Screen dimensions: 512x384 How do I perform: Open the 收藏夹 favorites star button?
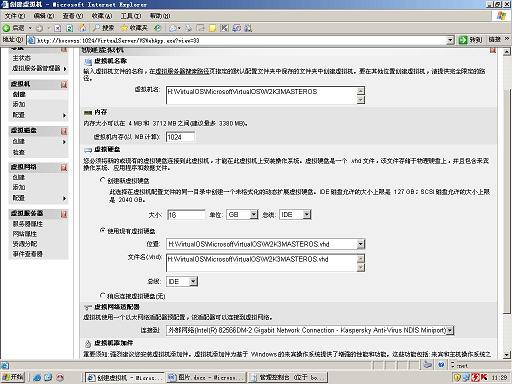coord(134,28)
